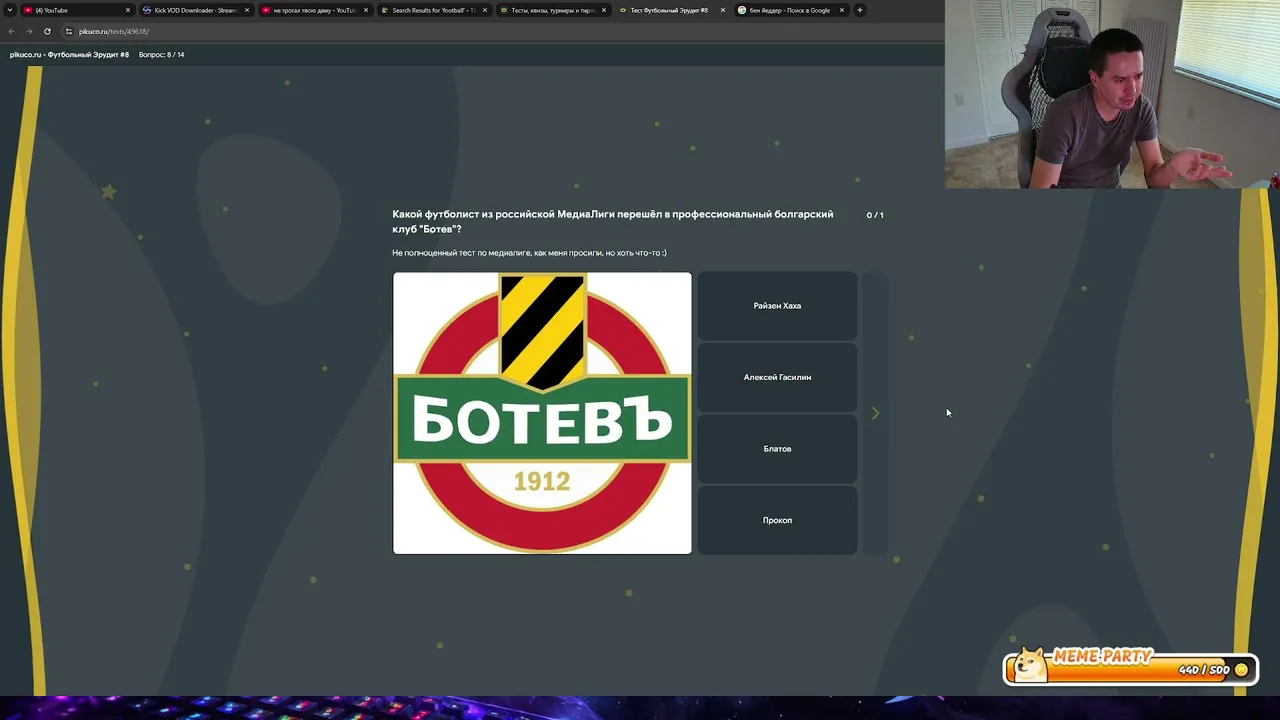Screen dimensions: 1280x720
Task: Switch to the 'не трогая твою даму' YouTube tab
Action: 314,10
